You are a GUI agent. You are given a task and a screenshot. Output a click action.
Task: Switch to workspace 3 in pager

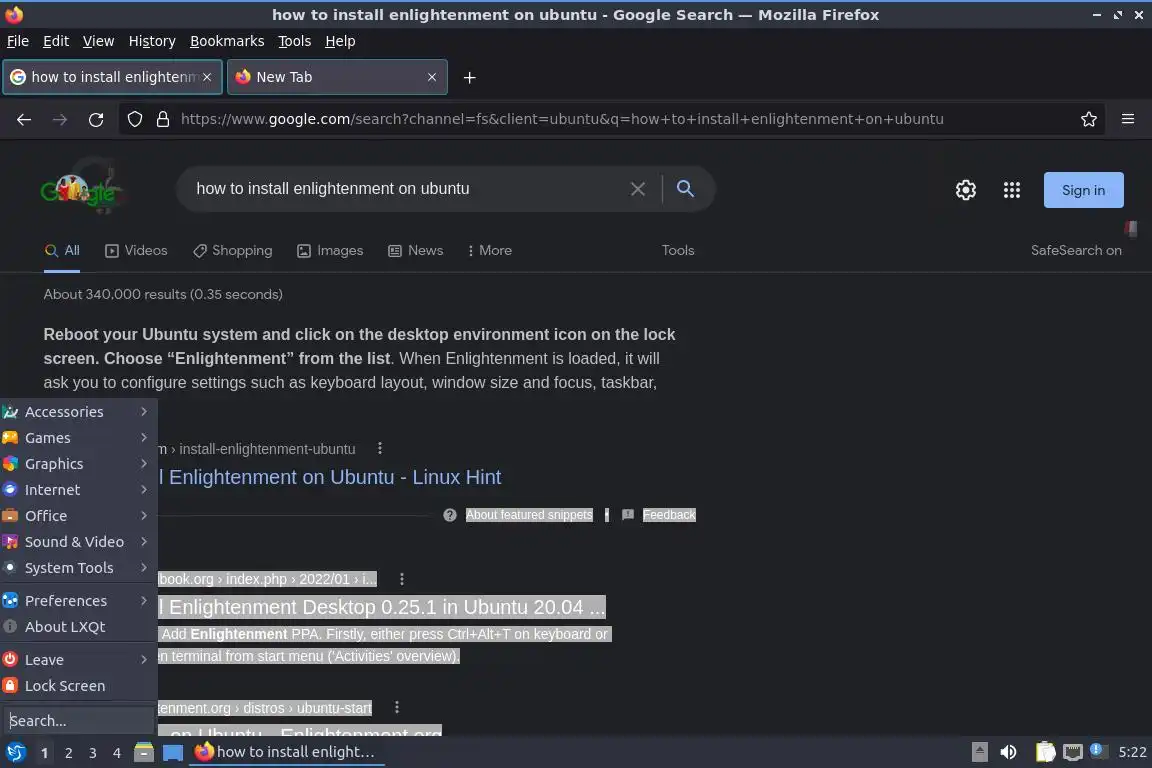[93, 753]
